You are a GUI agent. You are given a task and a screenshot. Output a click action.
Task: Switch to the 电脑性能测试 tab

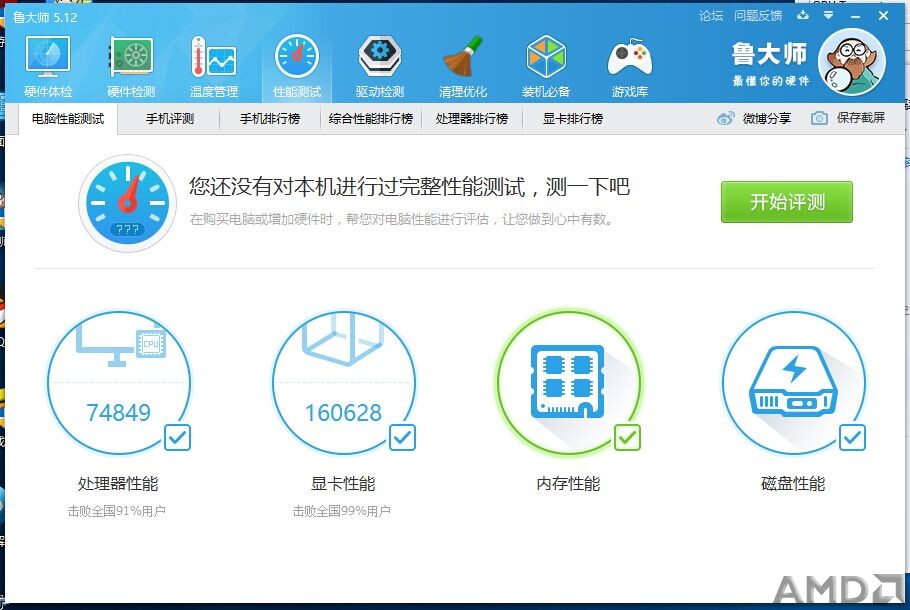coord(68,119)
